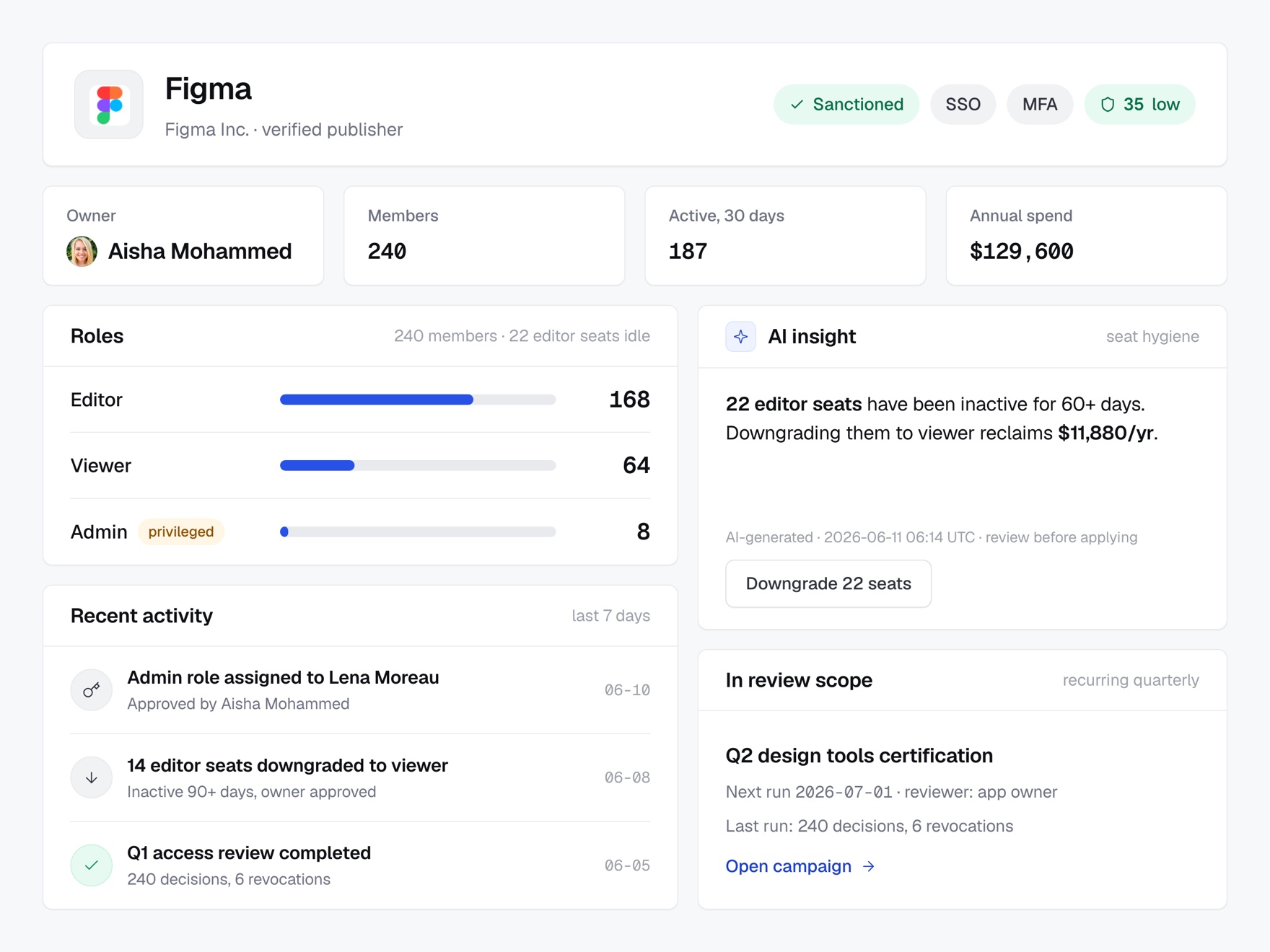This screenshot has height=952, width=1270.
Task: Click the In review scope heading
Action: pyautogui.click(x=799, y=680)
